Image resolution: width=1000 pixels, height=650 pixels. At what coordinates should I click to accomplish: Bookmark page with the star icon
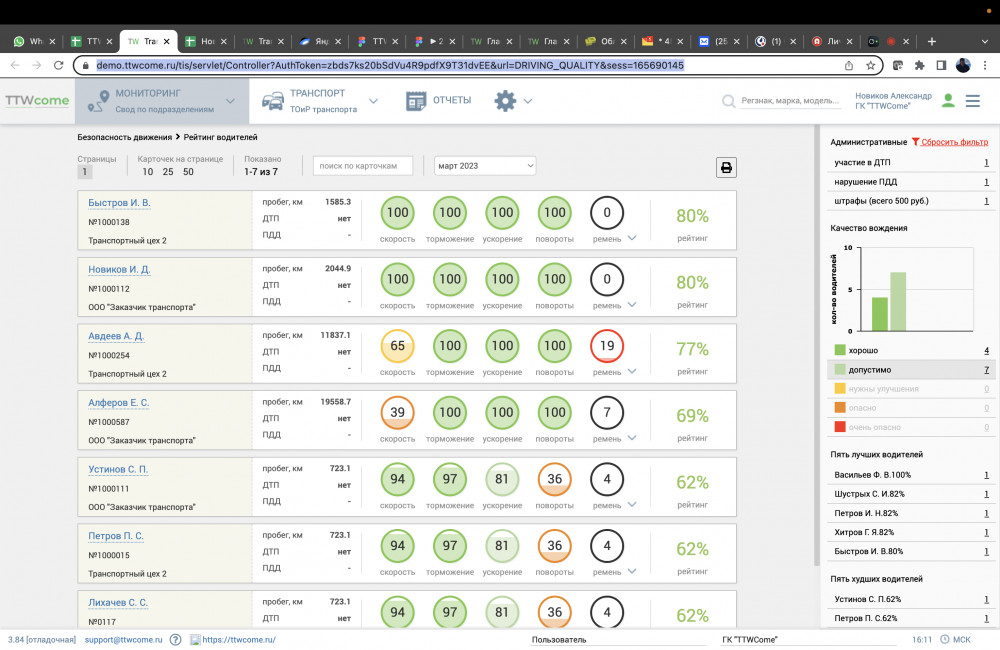click(x=871, y=65)
